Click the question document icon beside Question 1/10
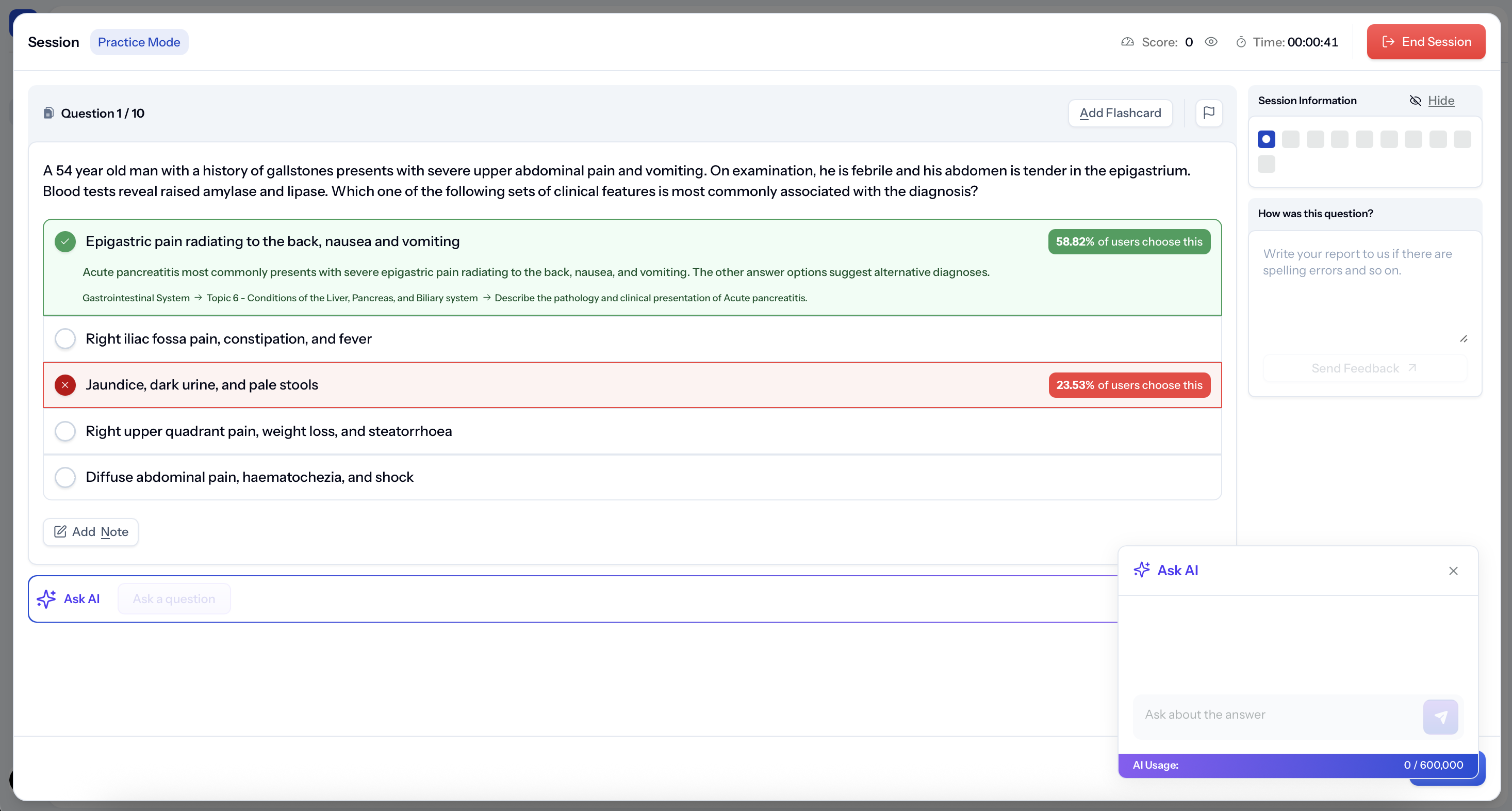 [x=48, y=113]
